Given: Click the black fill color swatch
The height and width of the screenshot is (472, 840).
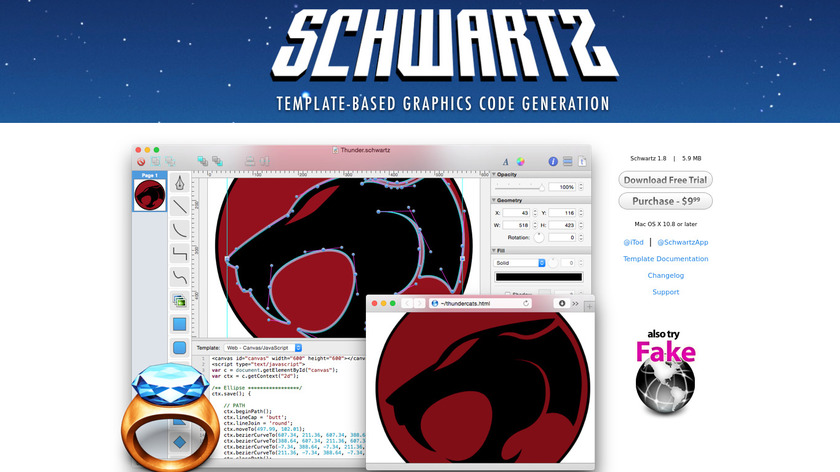Looking at the screenshot, I should [x=538, y=277].
